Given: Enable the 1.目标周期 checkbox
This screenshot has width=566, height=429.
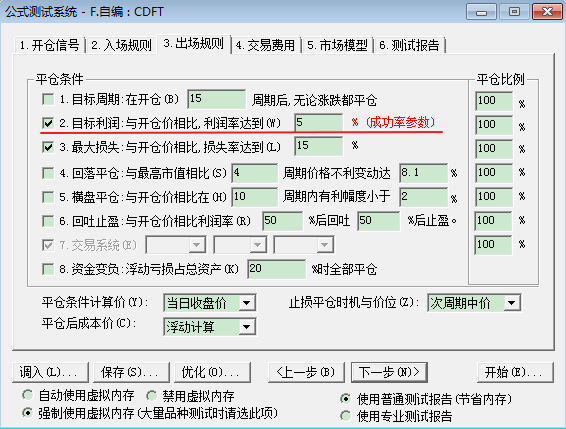Looking at the screenshot, I should (48, 99).
